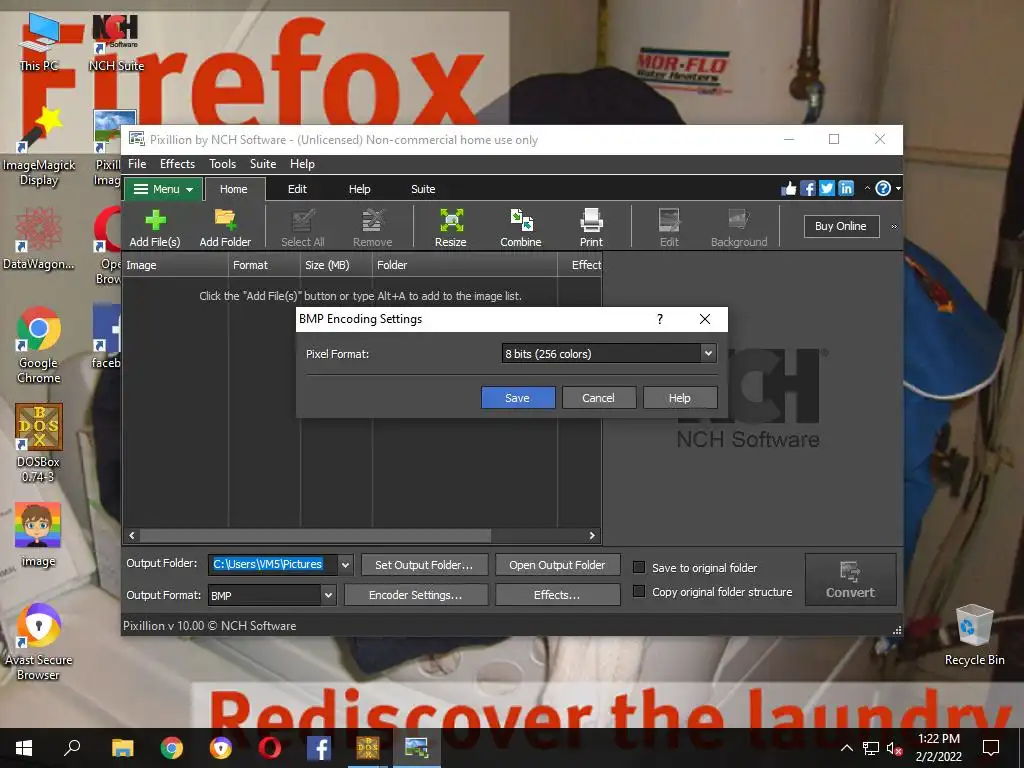Click the Output Folder path field
Image resolution: width=1024 pixels, height=768 pixels.
click(x=273, y=564)
